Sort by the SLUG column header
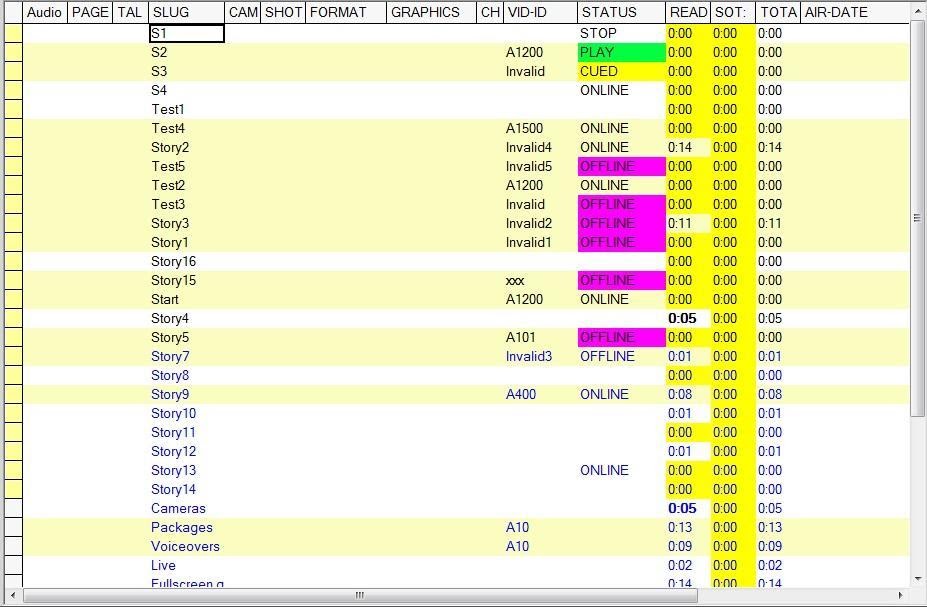 186,12
